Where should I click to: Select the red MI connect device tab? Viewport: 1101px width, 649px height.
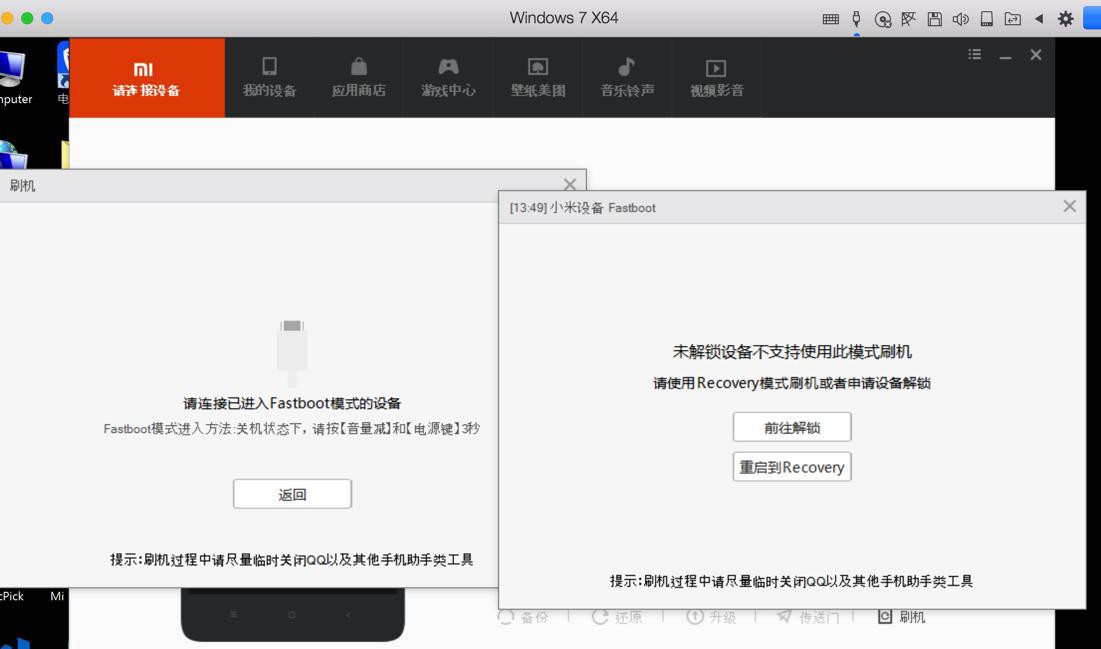(147, 77)
